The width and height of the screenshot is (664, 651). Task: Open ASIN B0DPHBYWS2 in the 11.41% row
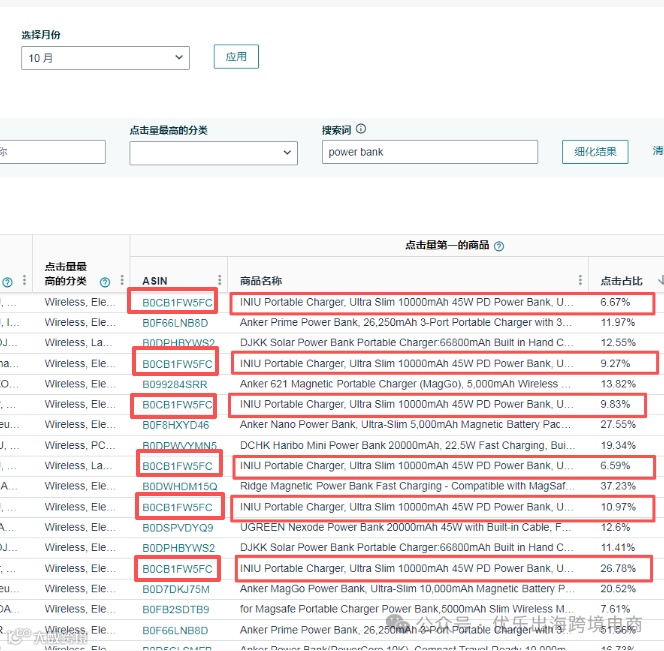click(x=178, y=548)
